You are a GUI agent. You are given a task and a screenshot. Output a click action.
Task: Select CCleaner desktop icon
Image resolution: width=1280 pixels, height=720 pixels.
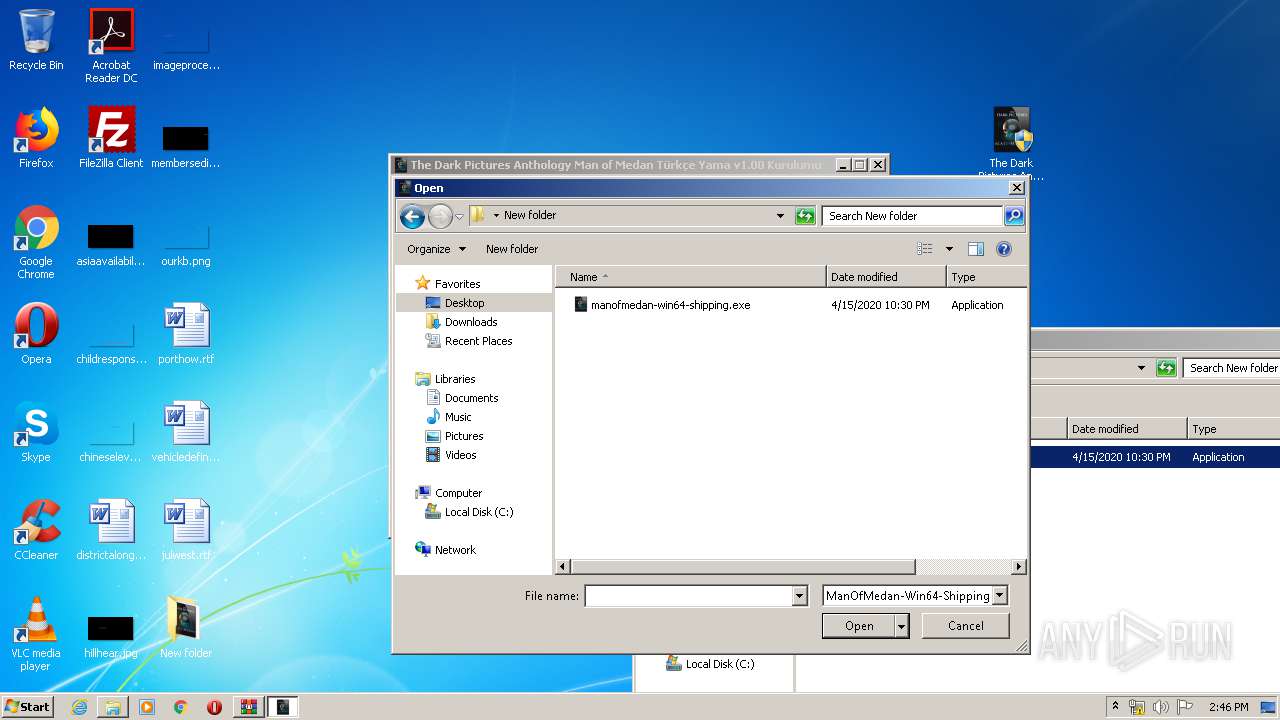coord(36,530)
